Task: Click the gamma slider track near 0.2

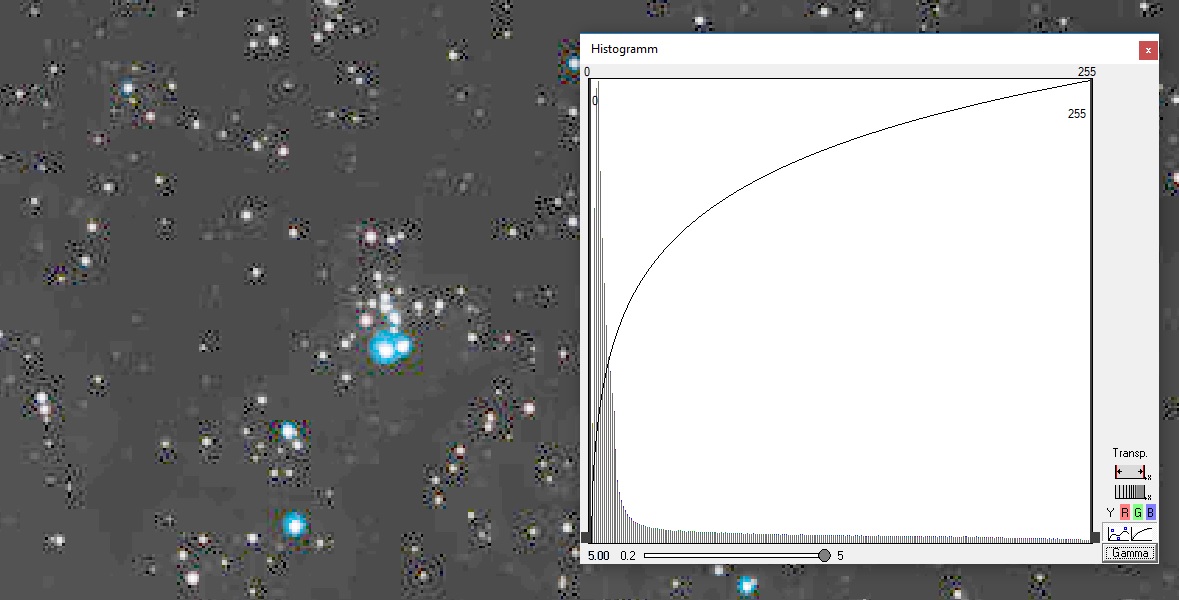Action: [650, 555]
